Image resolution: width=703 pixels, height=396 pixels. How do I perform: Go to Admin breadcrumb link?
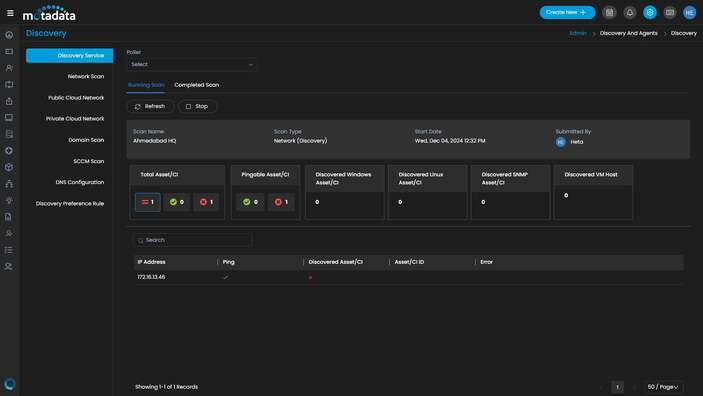pos(577,33)
